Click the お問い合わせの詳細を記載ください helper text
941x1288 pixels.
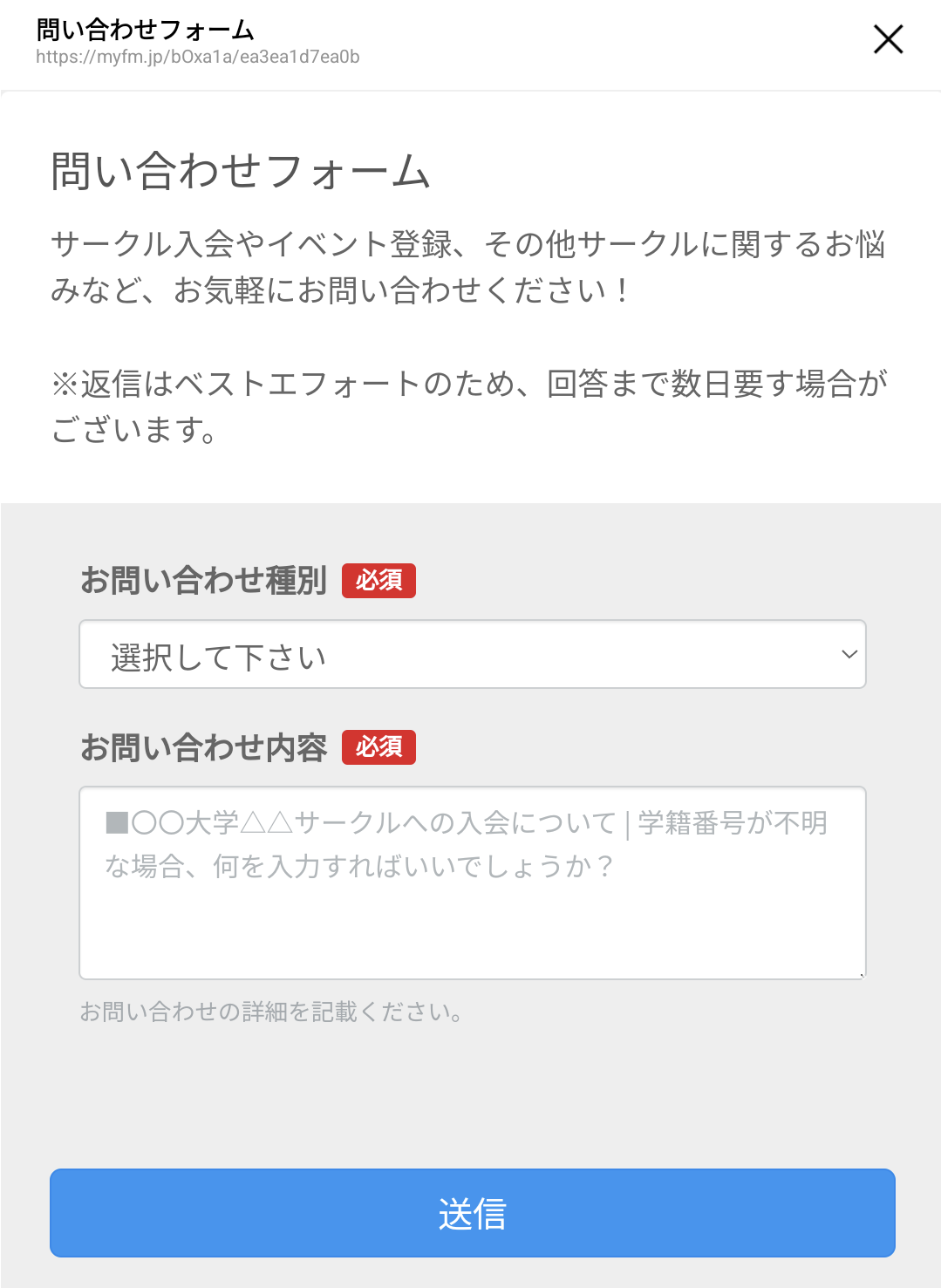tap(271, 1012)
